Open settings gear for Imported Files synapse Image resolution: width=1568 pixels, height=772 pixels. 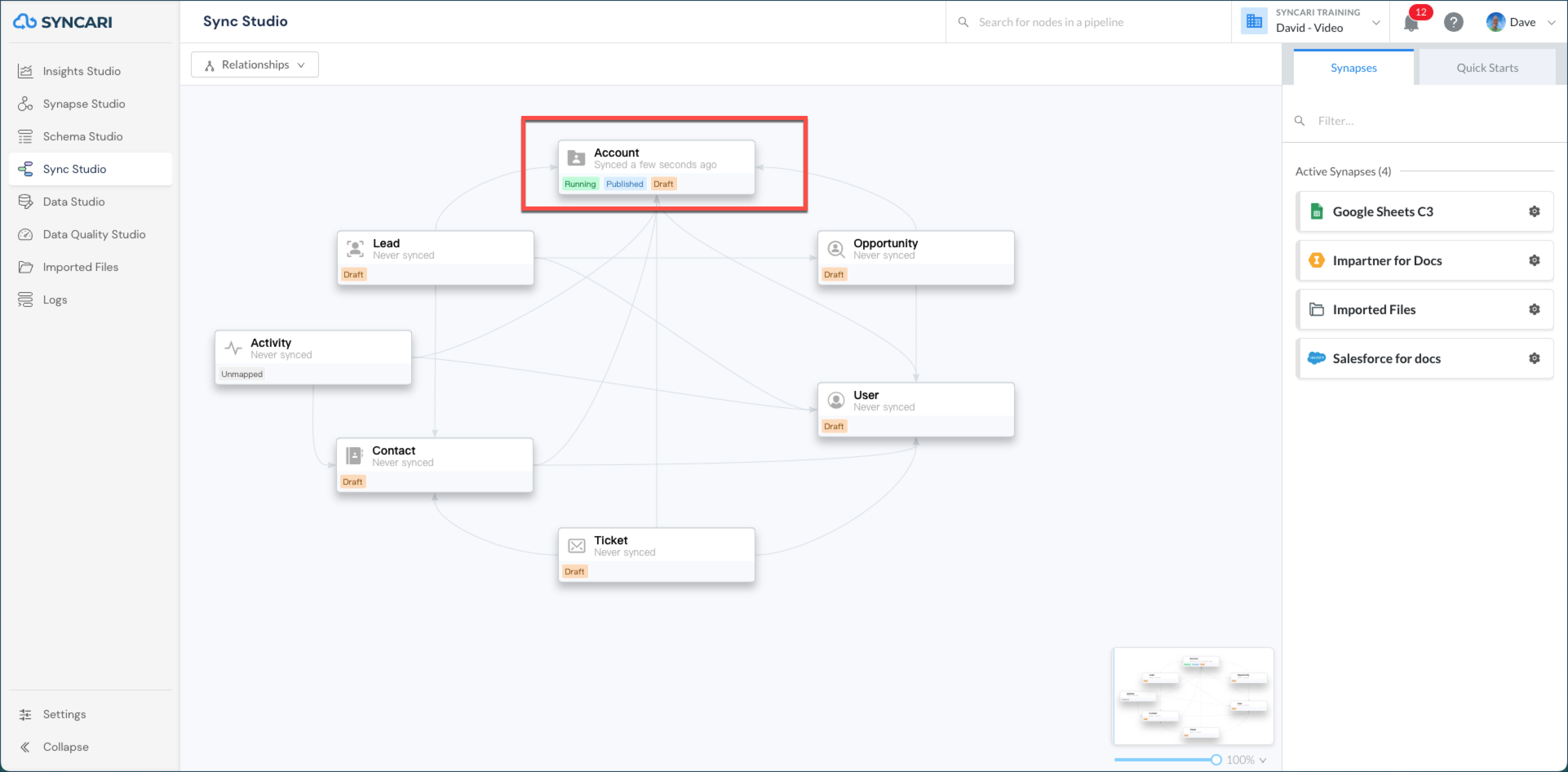coord(1534,309)
